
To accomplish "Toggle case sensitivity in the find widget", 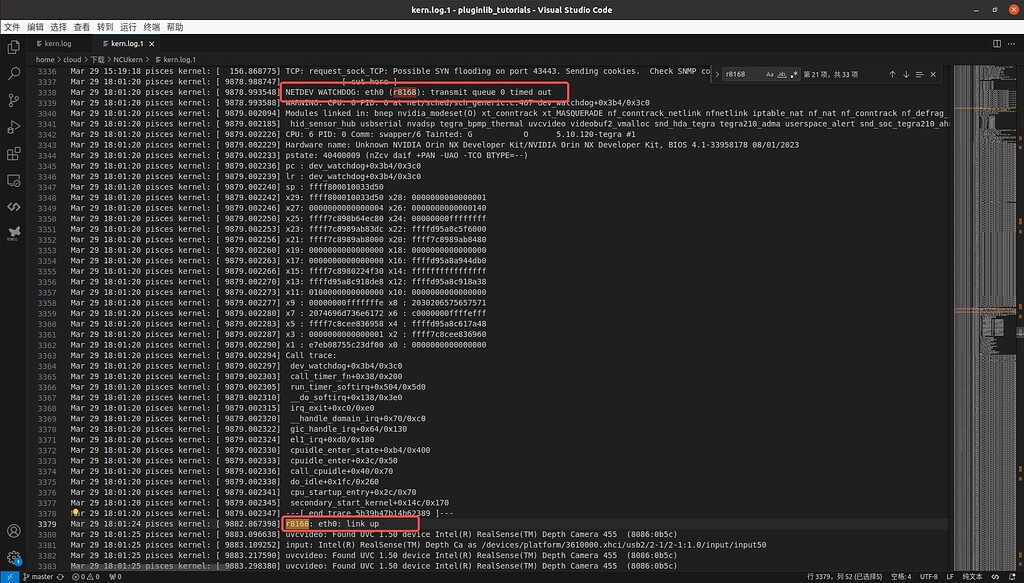I will pos(769,73).
